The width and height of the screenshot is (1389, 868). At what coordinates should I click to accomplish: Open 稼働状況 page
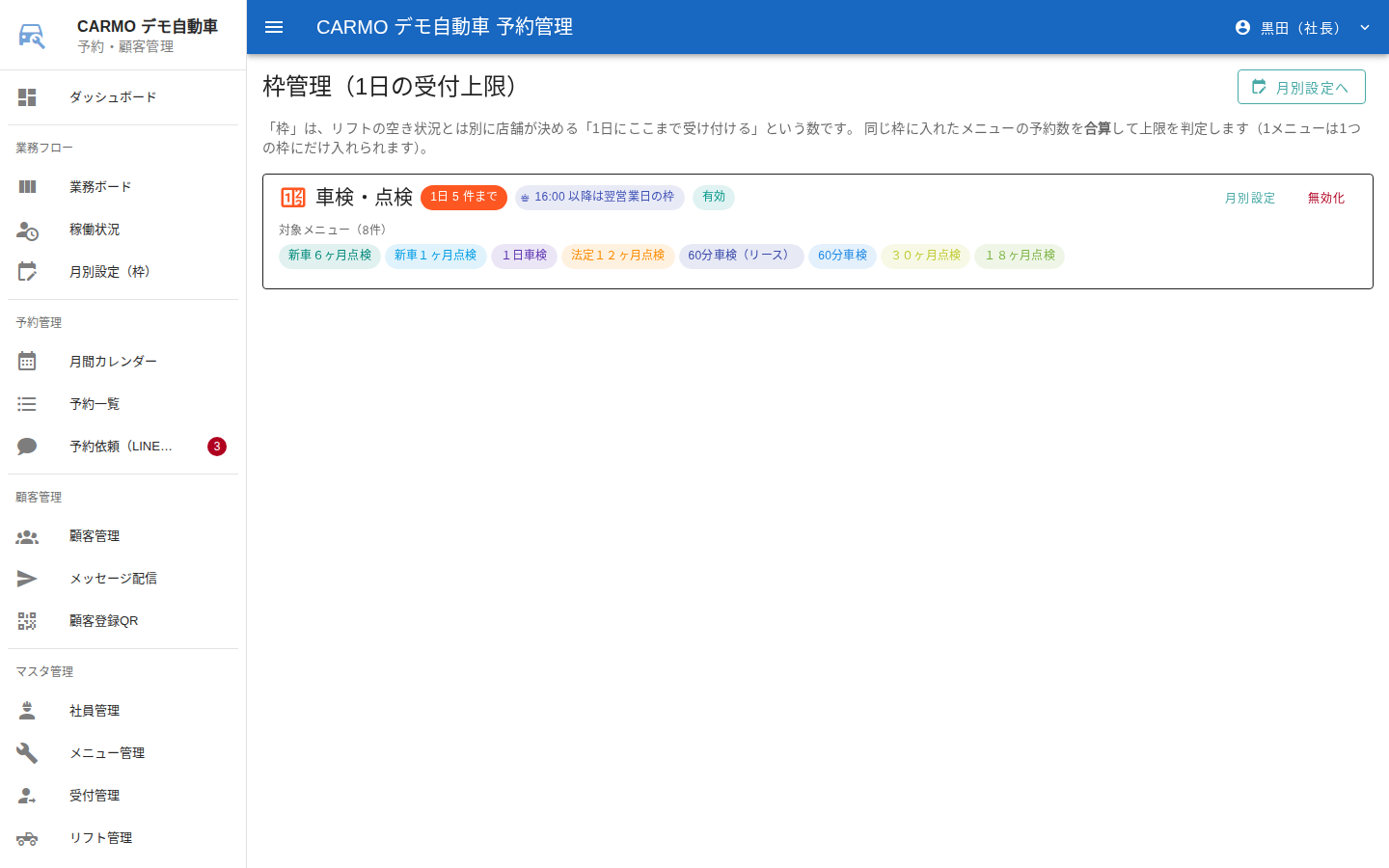[x=123, y=230]
